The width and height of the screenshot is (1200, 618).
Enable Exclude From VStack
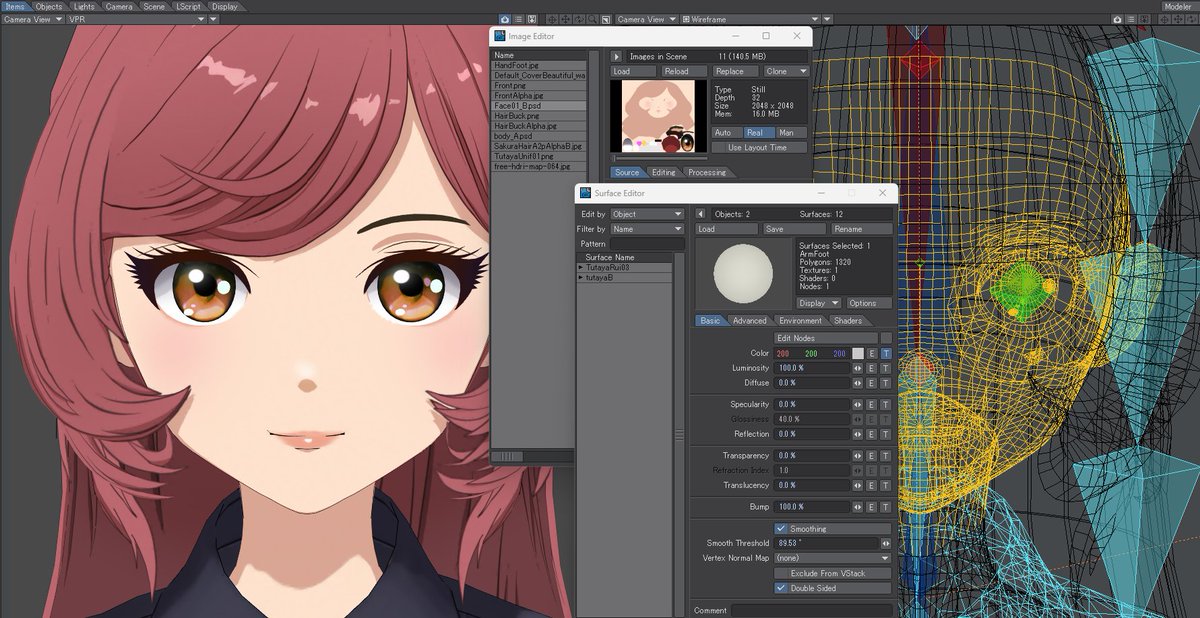click(x=831, y=572)
